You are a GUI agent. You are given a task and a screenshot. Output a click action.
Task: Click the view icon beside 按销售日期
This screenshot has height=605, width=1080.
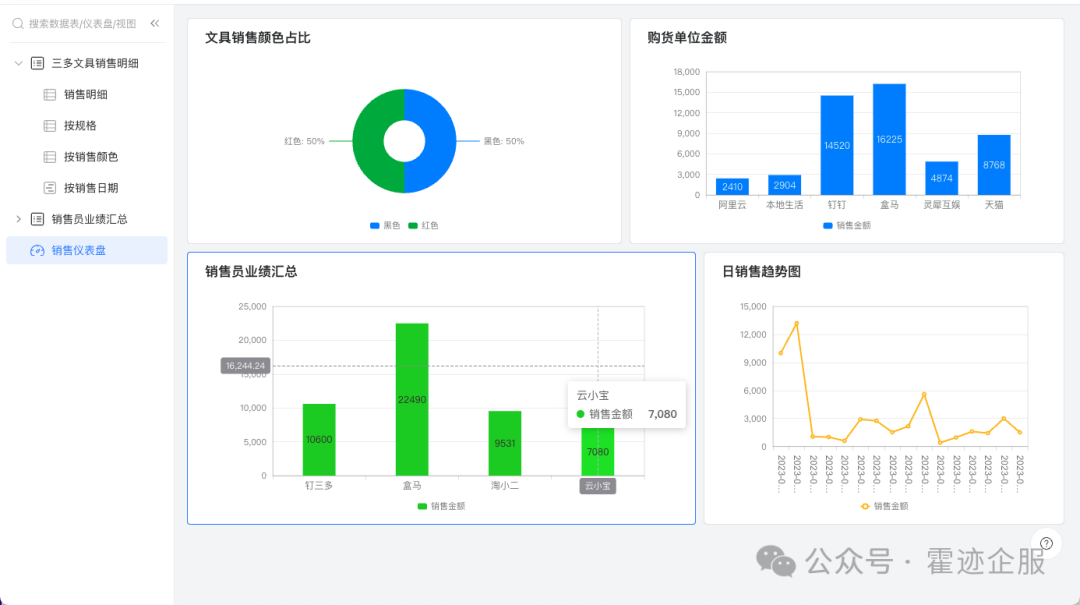click(50, 188)
